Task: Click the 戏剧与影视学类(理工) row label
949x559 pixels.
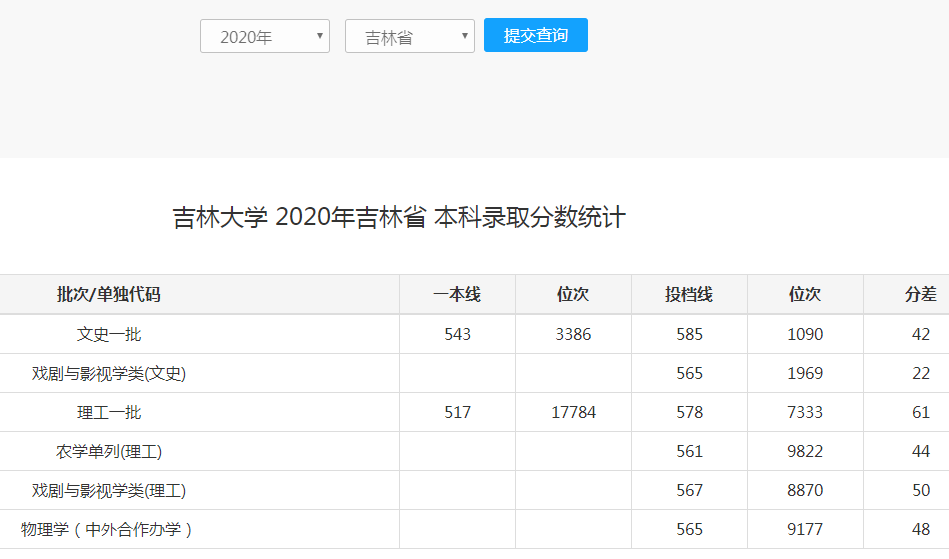Action: tap(108, 491)
